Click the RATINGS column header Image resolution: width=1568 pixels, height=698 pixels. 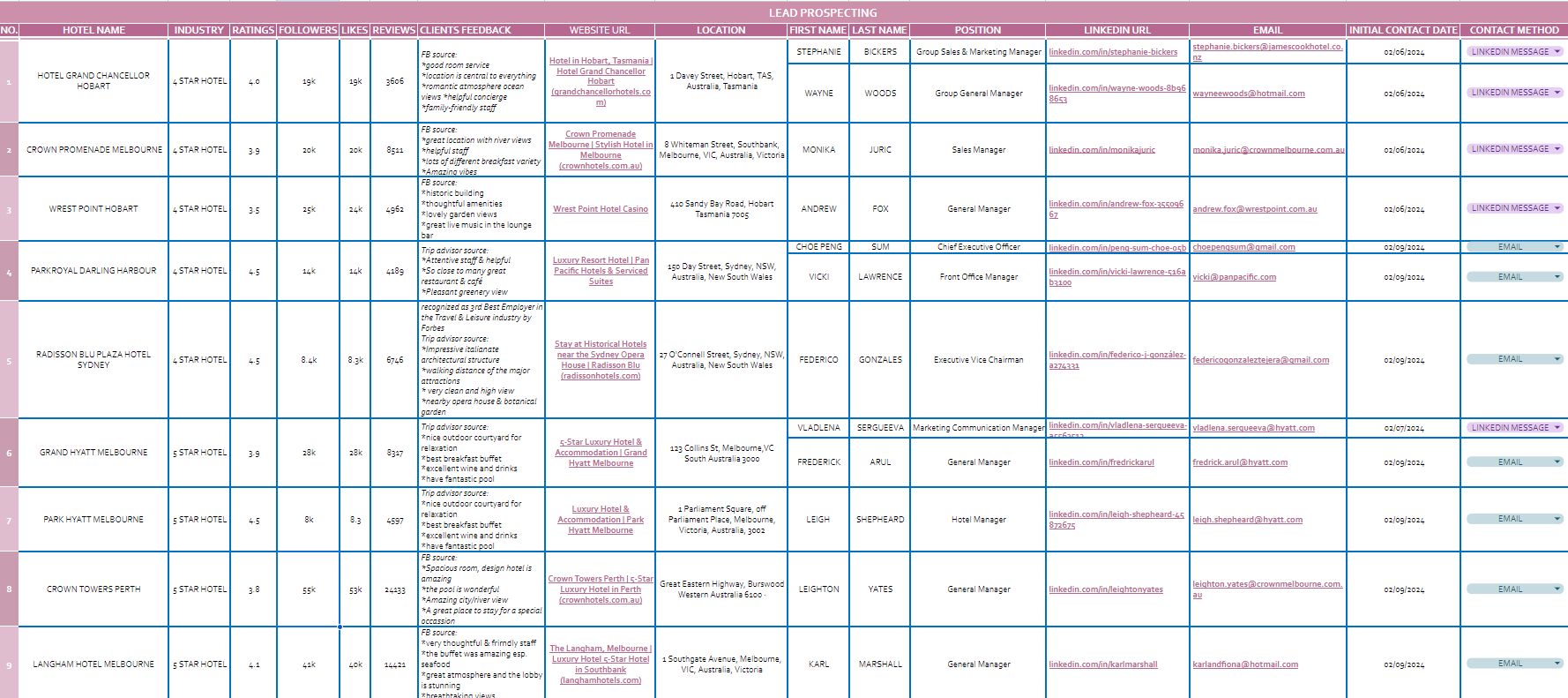coord(253,30)
